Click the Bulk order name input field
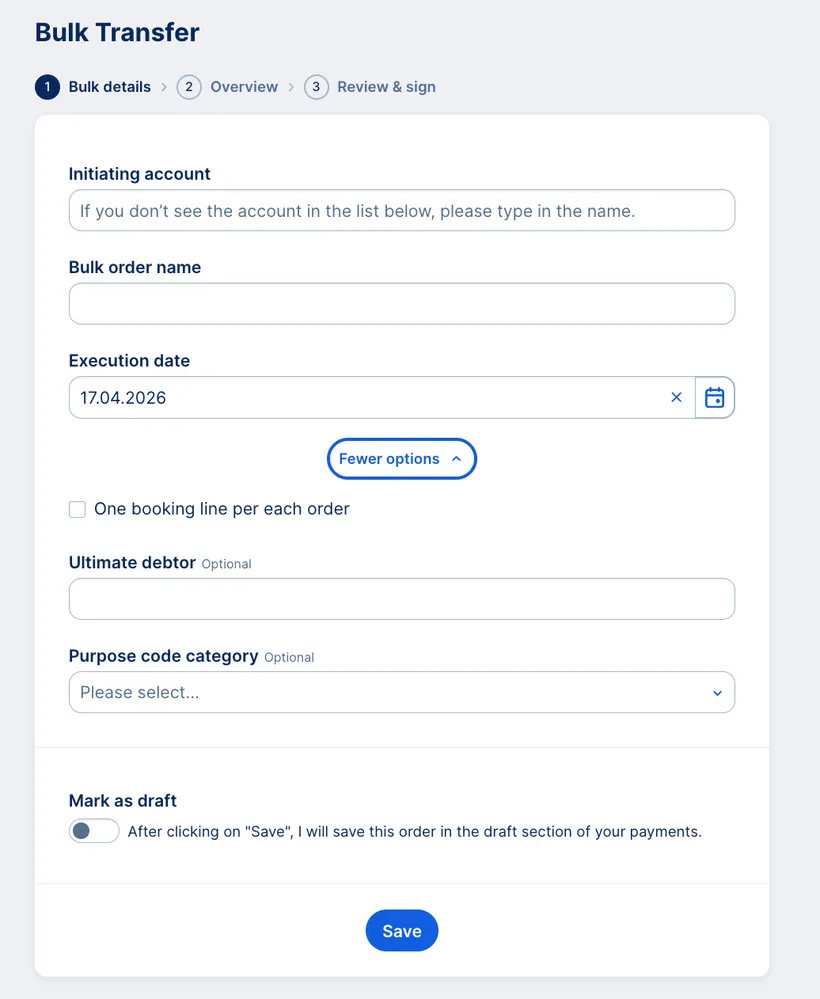 (401, 304)
